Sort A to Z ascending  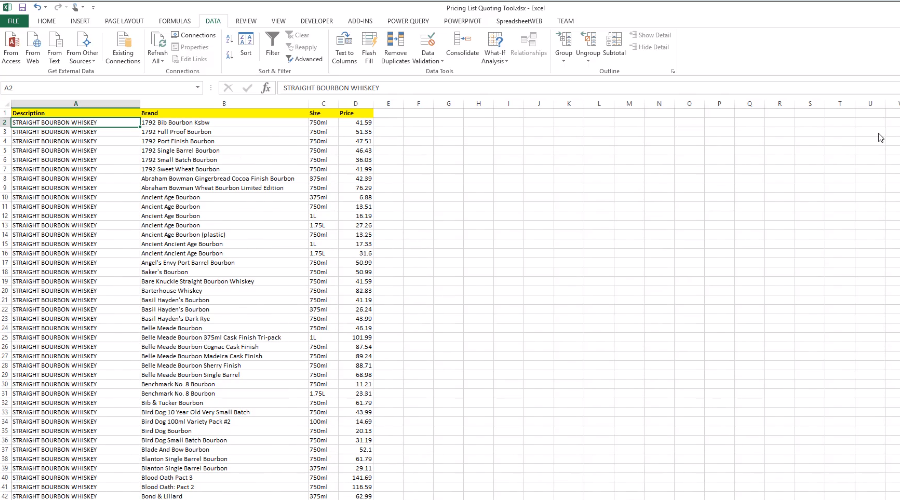pos(230,39)
